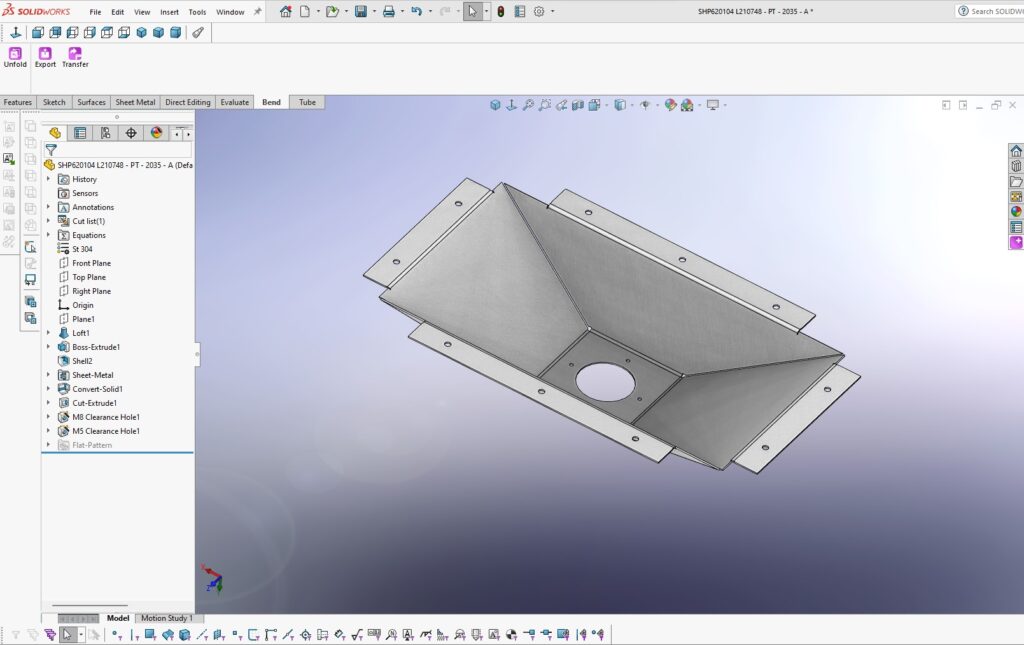Open the File menu
The width and height of the screenshot is (1024, 645).
pos(95,12)
